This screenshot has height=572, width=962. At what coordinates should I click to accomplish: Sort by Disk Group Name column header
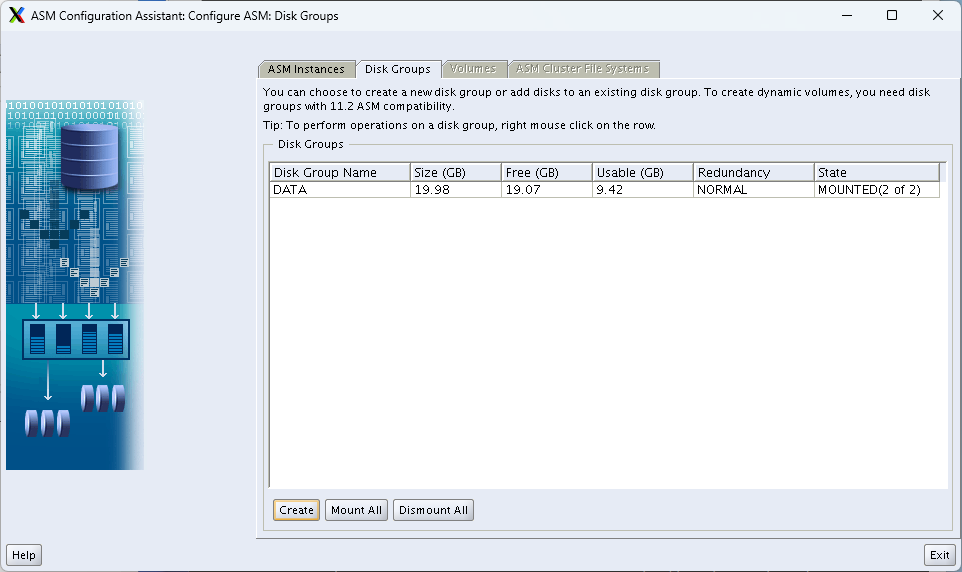tap(340, 172)
